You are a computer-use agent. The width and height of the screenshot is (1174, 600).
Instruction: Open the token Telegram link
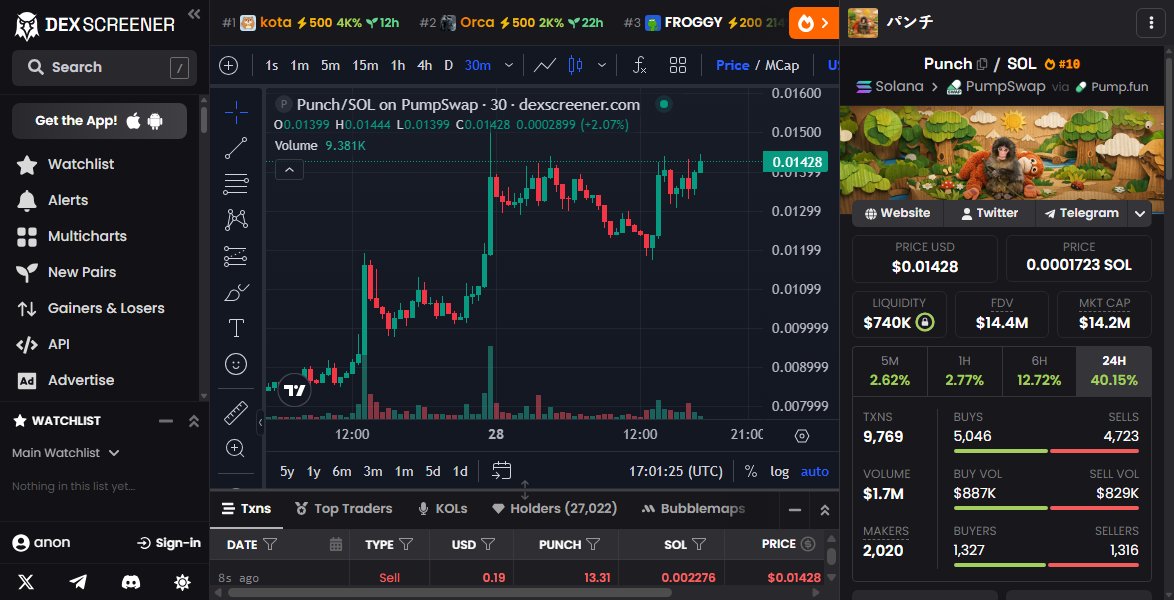click(1082, 213)
